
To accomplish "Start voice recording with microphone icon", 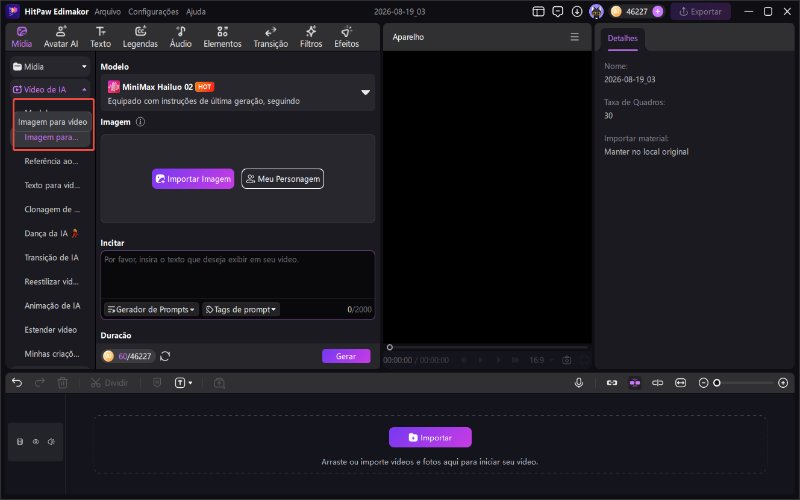I will [579, 383].
